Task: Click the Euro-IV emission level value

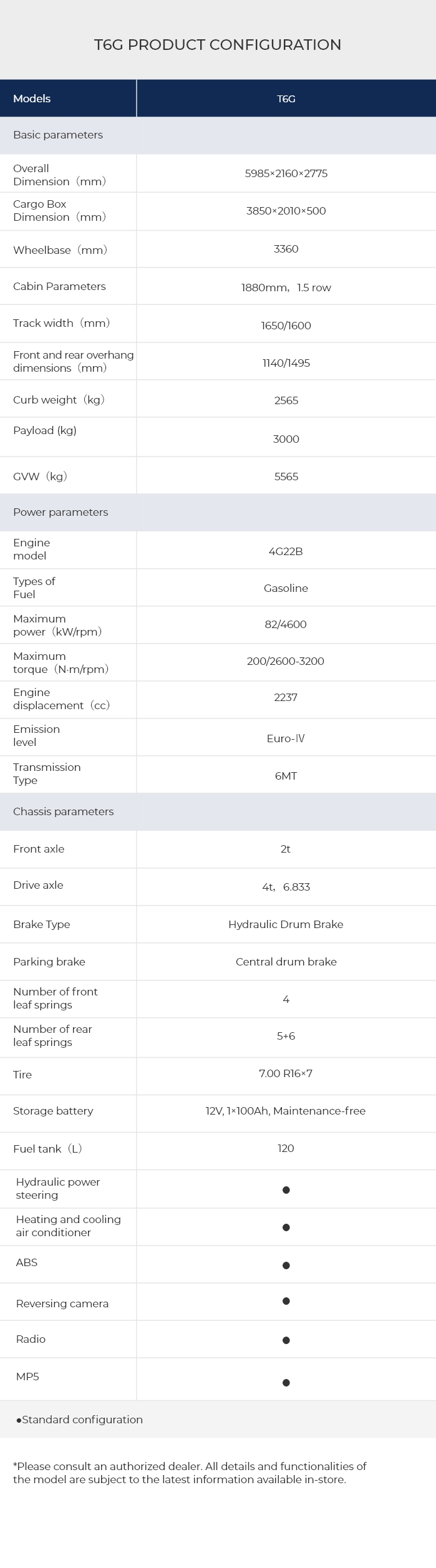Action: point(286,738)
